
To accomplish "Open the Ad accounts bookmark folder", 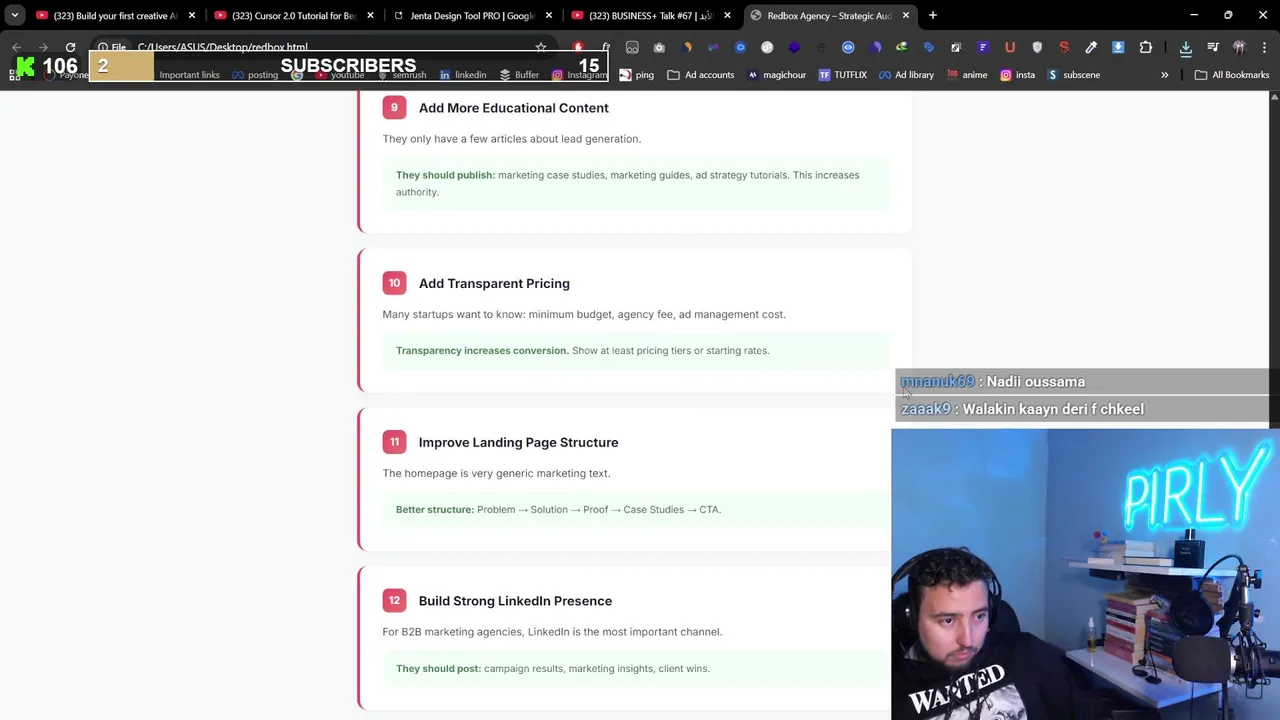I will [x=700, y=75].
